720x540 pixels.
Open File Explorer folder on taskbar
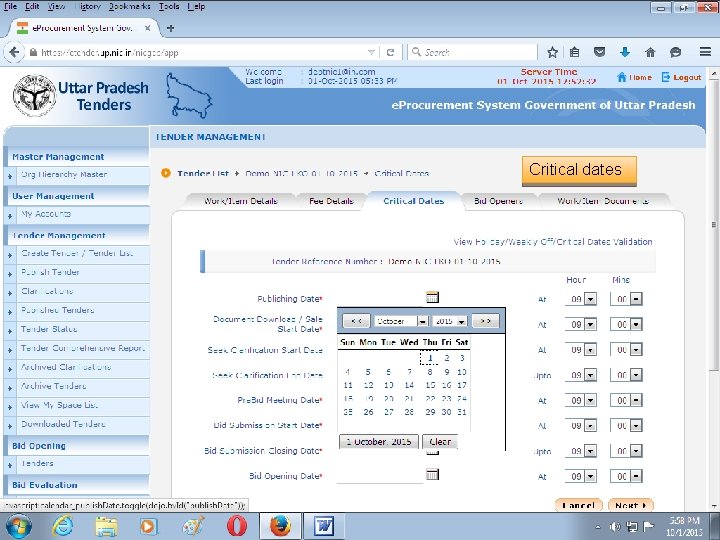[x=106, y=526]
